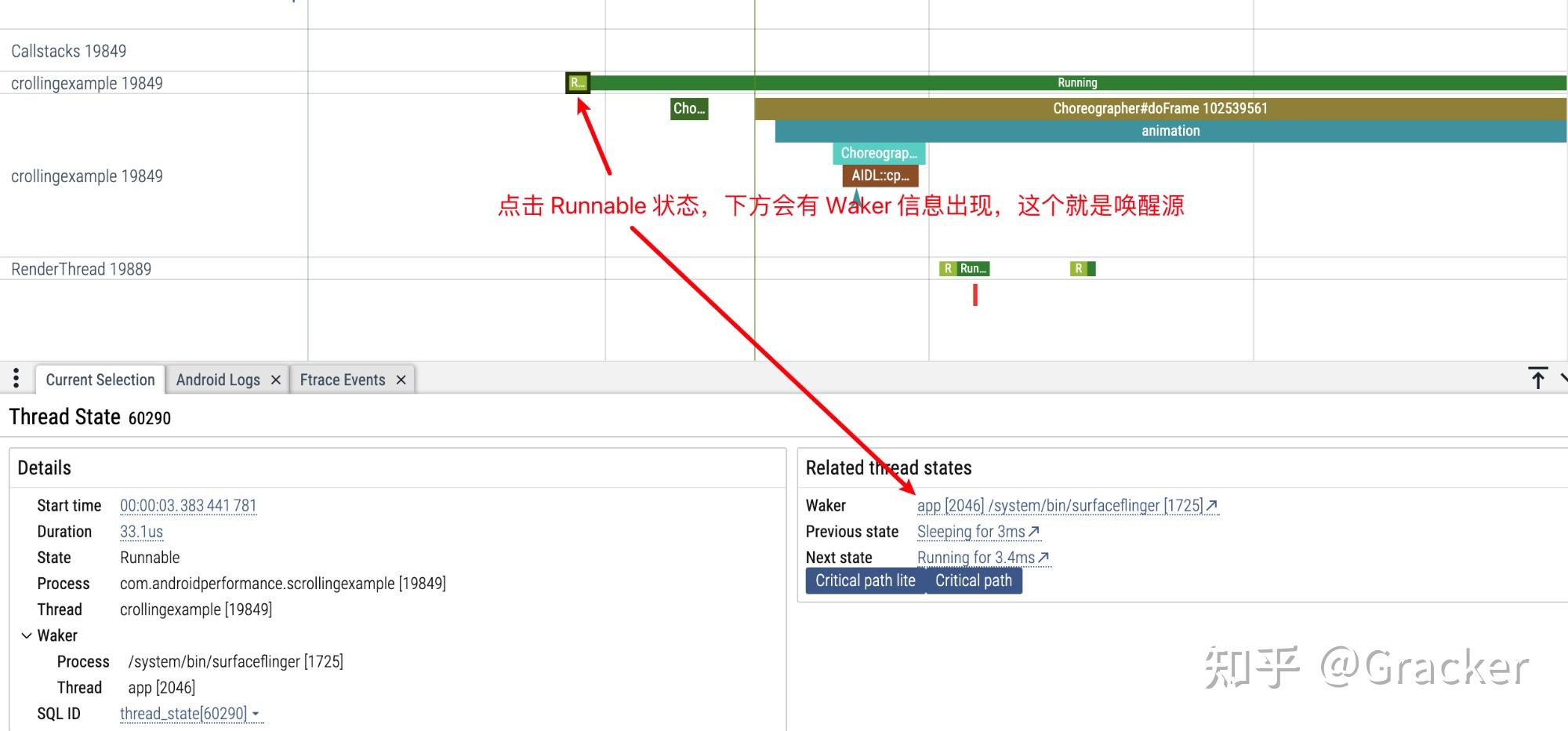This screenshot has width=1568, height=731.
Task: Click the arrow icon after "Sleeping for 3ms"
Action: [1034, 532]
